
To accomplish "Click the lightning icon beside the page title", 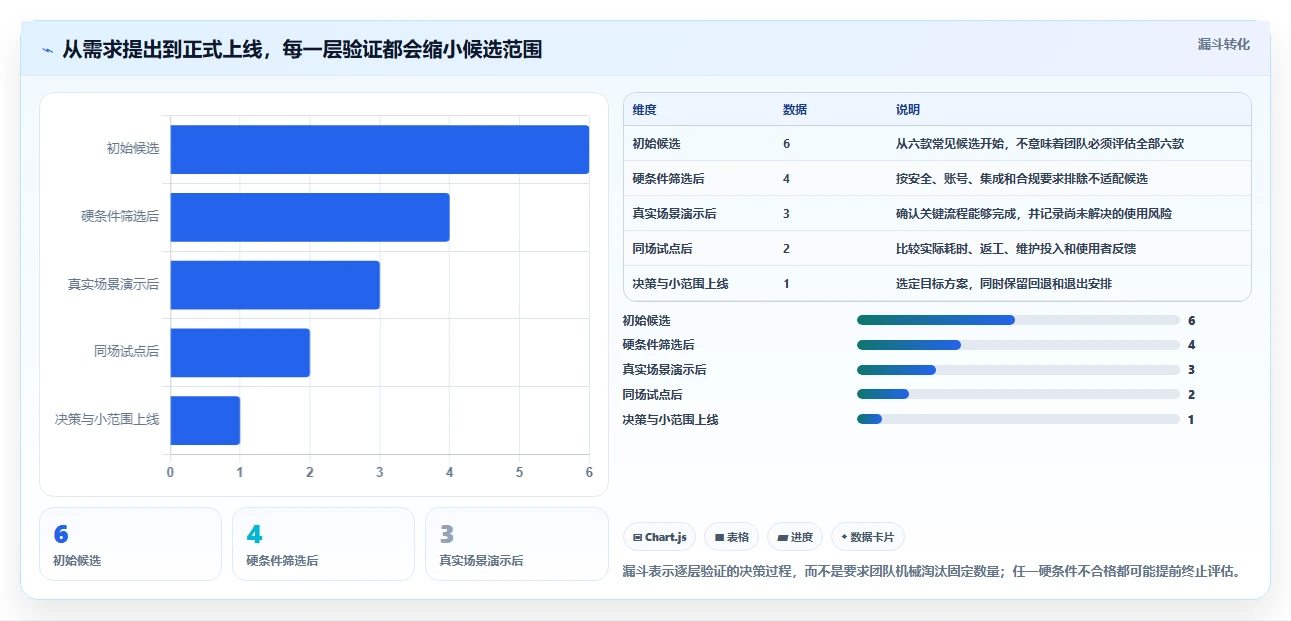I will (47, 50).
